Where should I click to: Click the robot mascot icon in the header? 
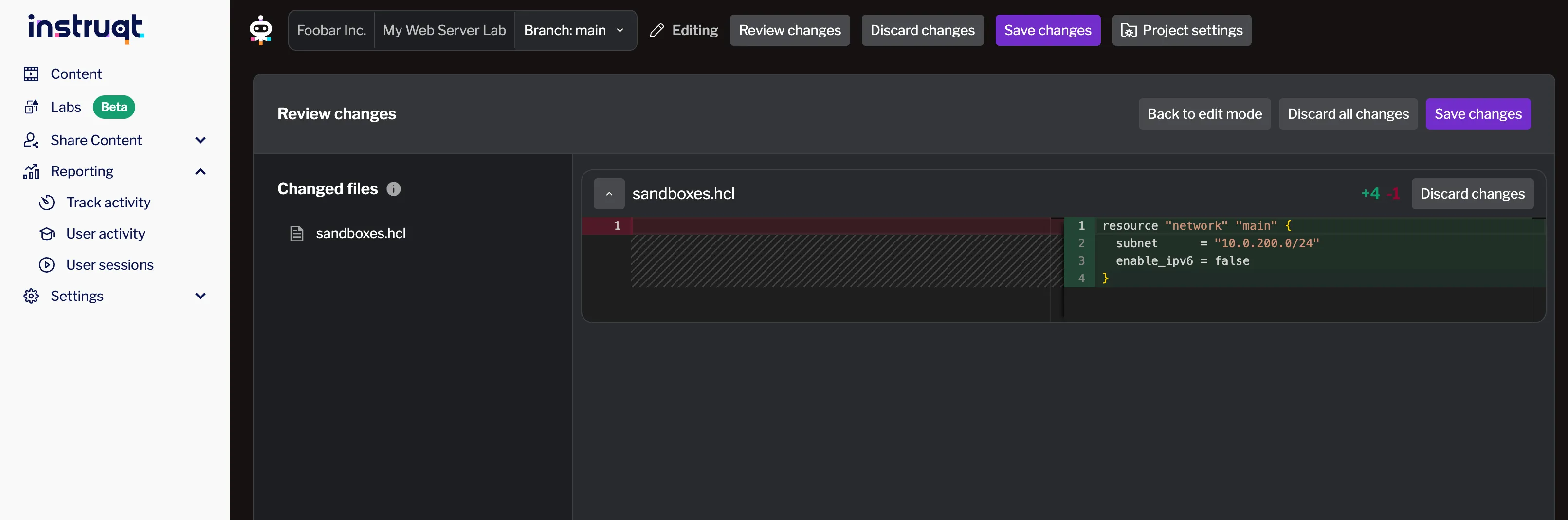click(260, 30)
